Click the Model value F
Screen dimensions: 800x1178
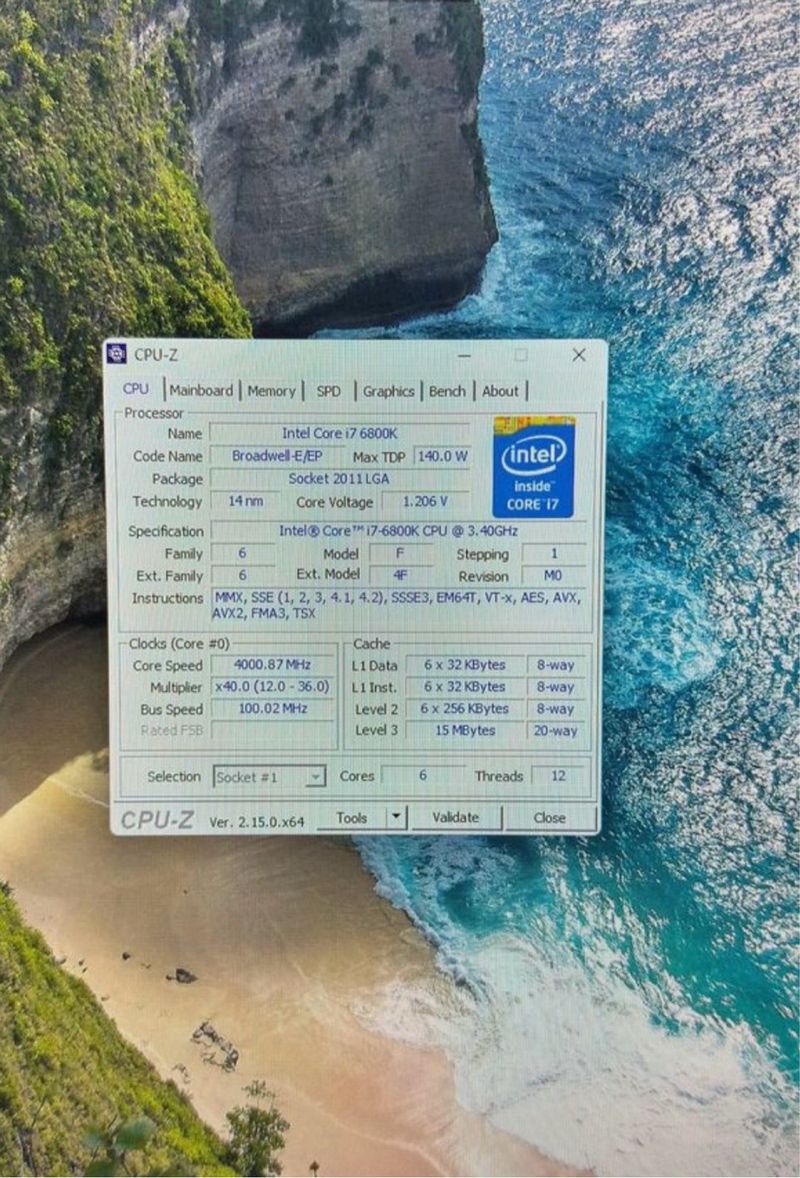[x=400, y=553]
